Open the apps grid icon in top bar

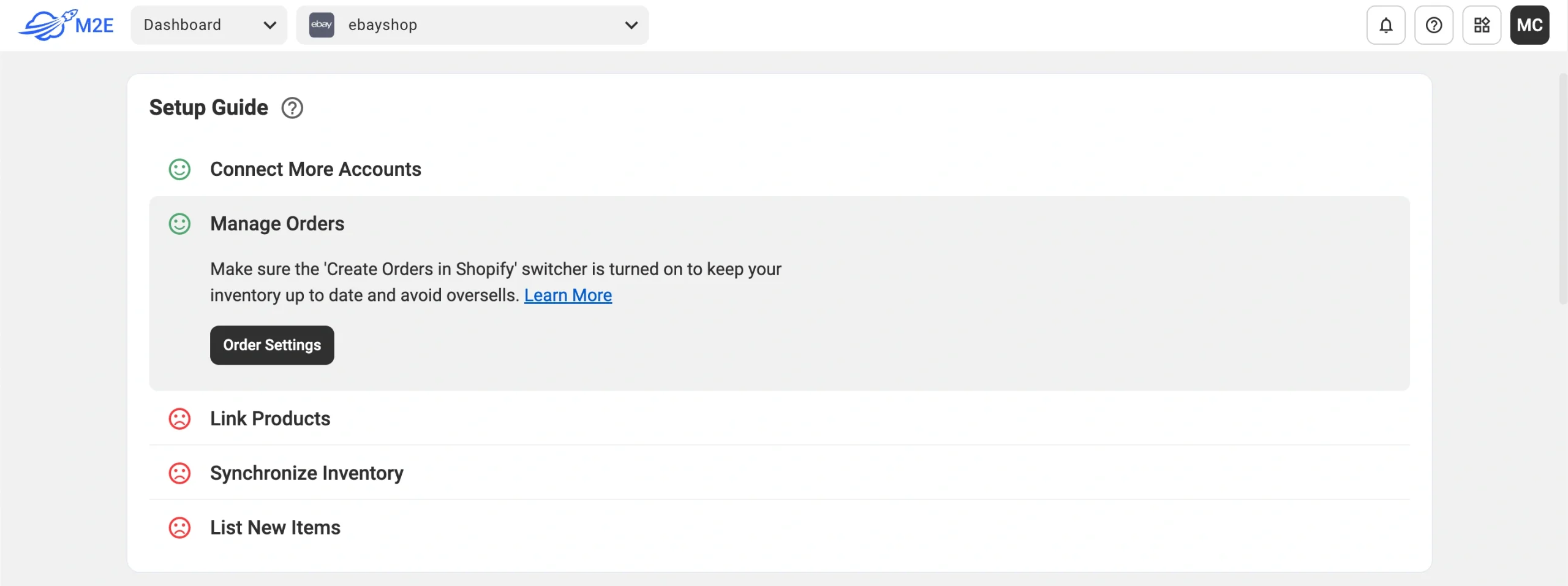point(1482,25)
